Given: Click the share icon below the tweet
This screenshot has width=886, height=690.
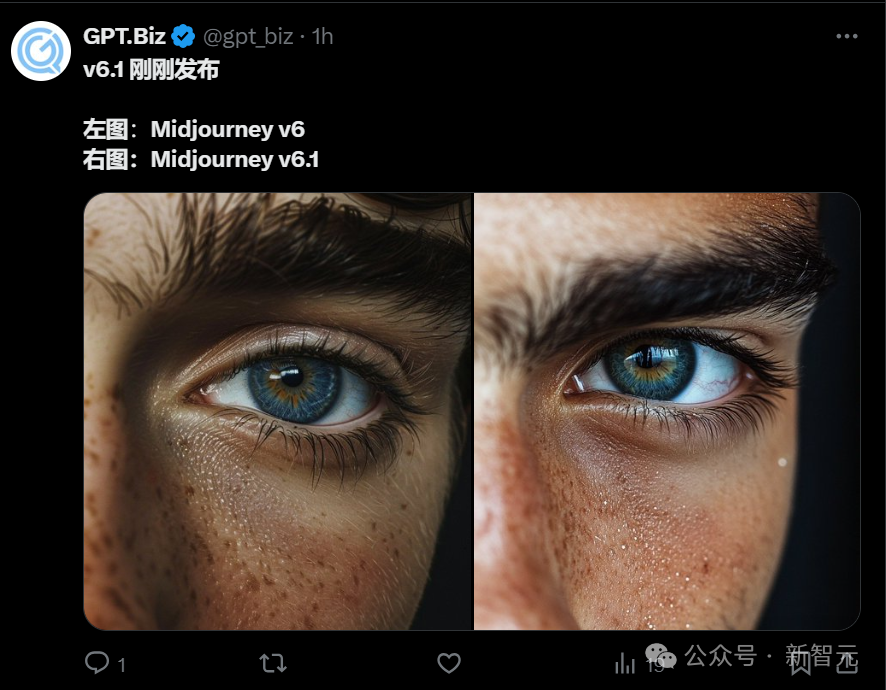Looking at the screenshot, I should tap(845, 662).
